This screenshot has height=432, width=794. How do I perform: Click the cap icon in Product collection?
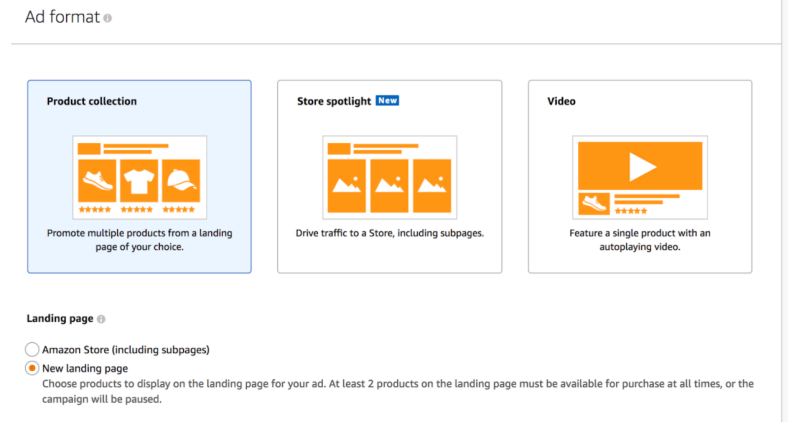[181, 182]
